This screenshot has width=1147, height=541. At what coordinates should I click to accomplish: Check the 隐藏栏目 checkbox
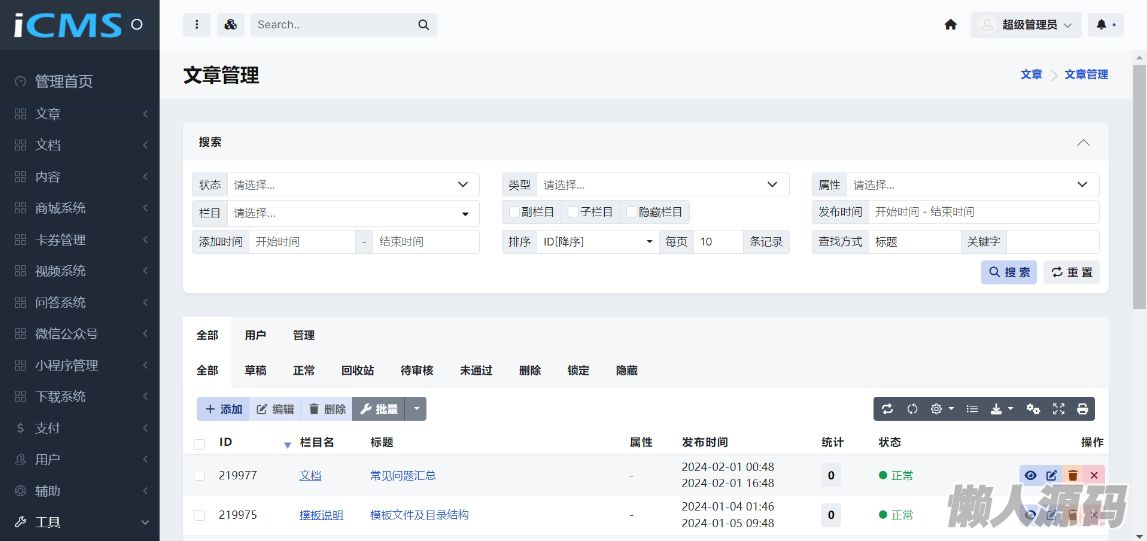631,212
